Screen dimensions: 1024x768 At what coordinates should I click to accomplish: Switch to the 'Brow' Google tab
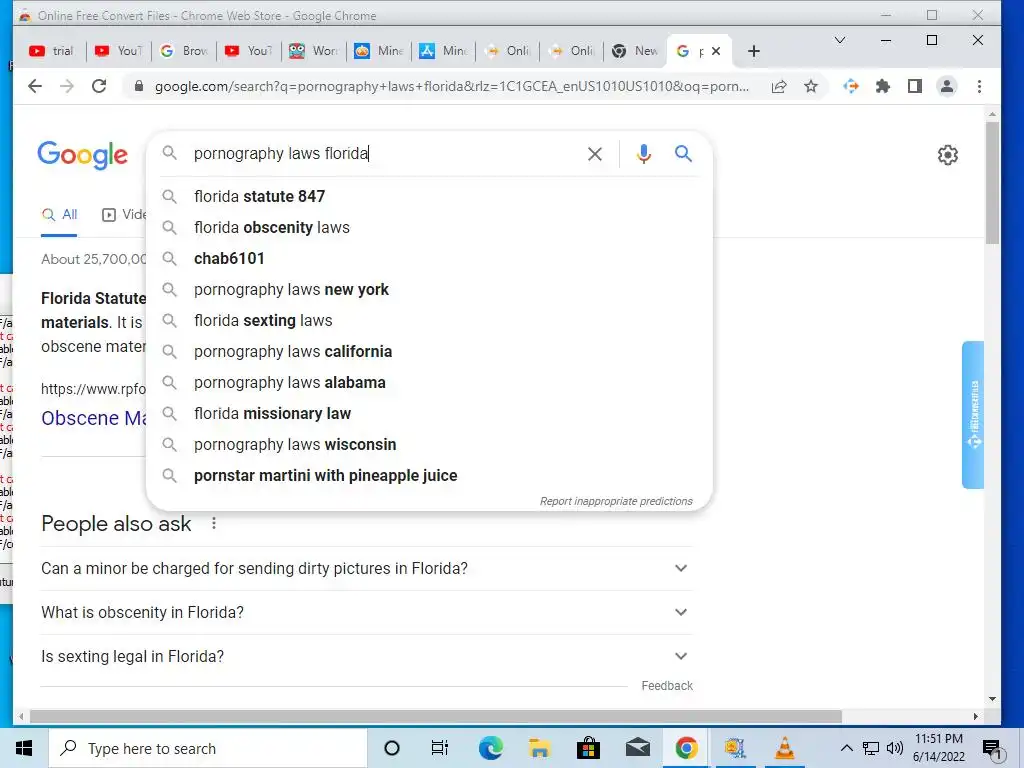(184, 51)
